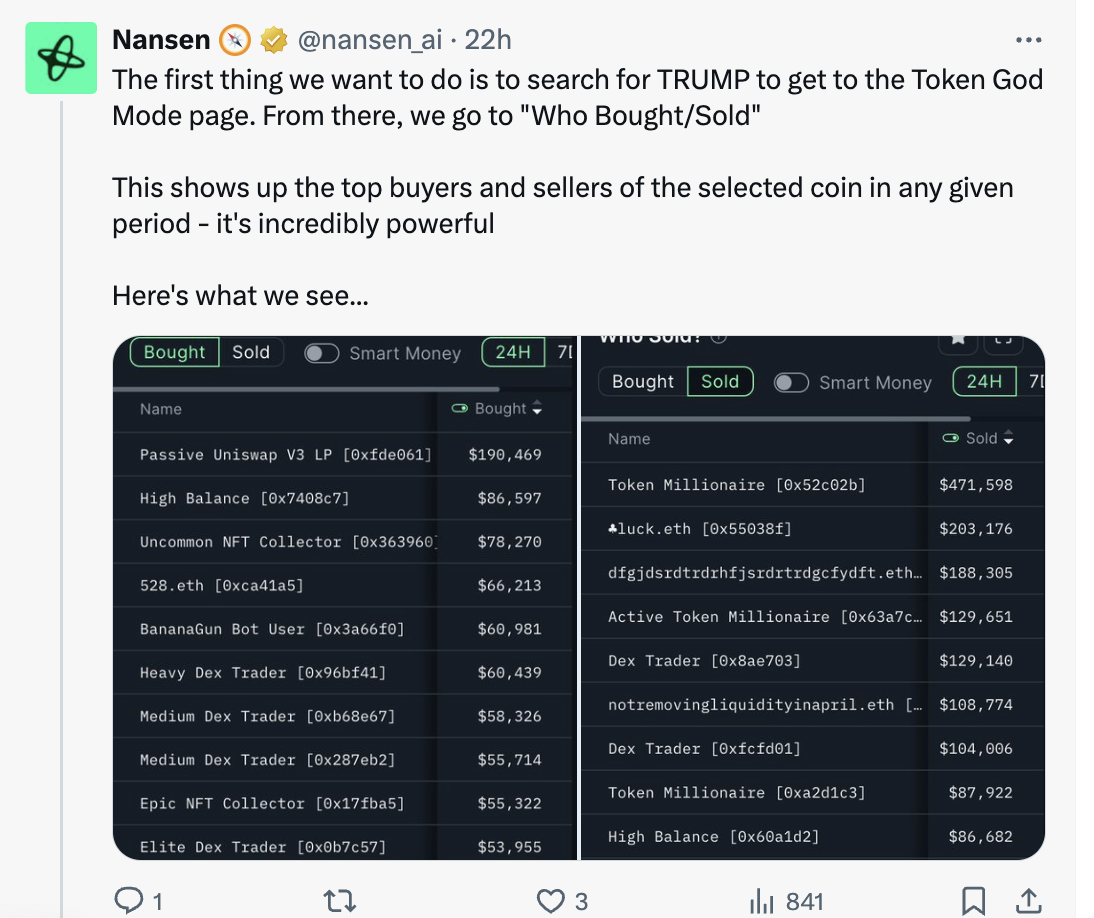Choose 24H period in left panel
The image size is (1094, 918).
(x=513, y=352)
